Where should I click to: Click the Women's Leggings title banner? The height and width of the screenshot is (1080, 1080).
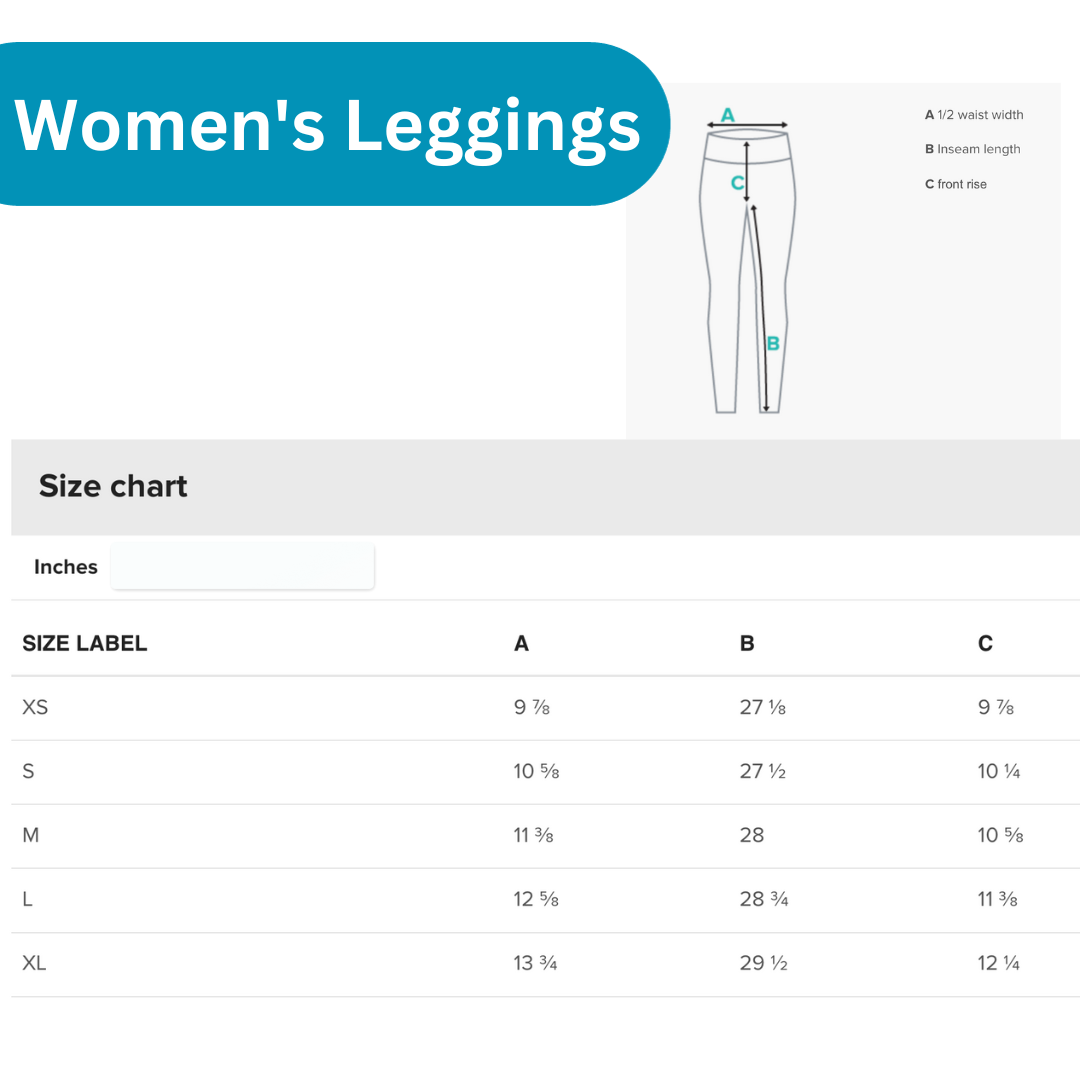[327, 124]
